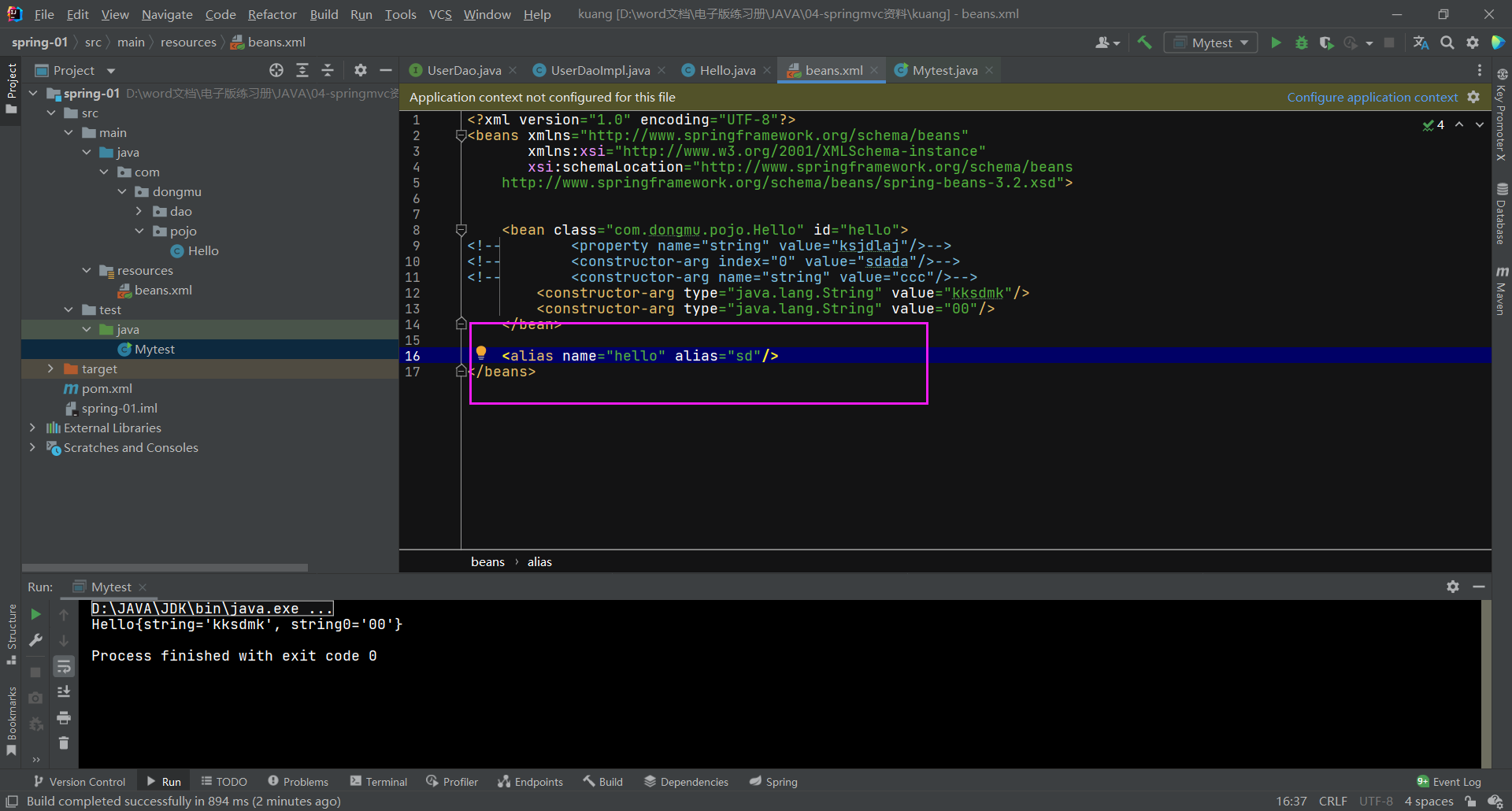1512x811 pixels.
Task: Click the console vertical scrollbar
Action: pyautogui.click(x=1485, y=683)
